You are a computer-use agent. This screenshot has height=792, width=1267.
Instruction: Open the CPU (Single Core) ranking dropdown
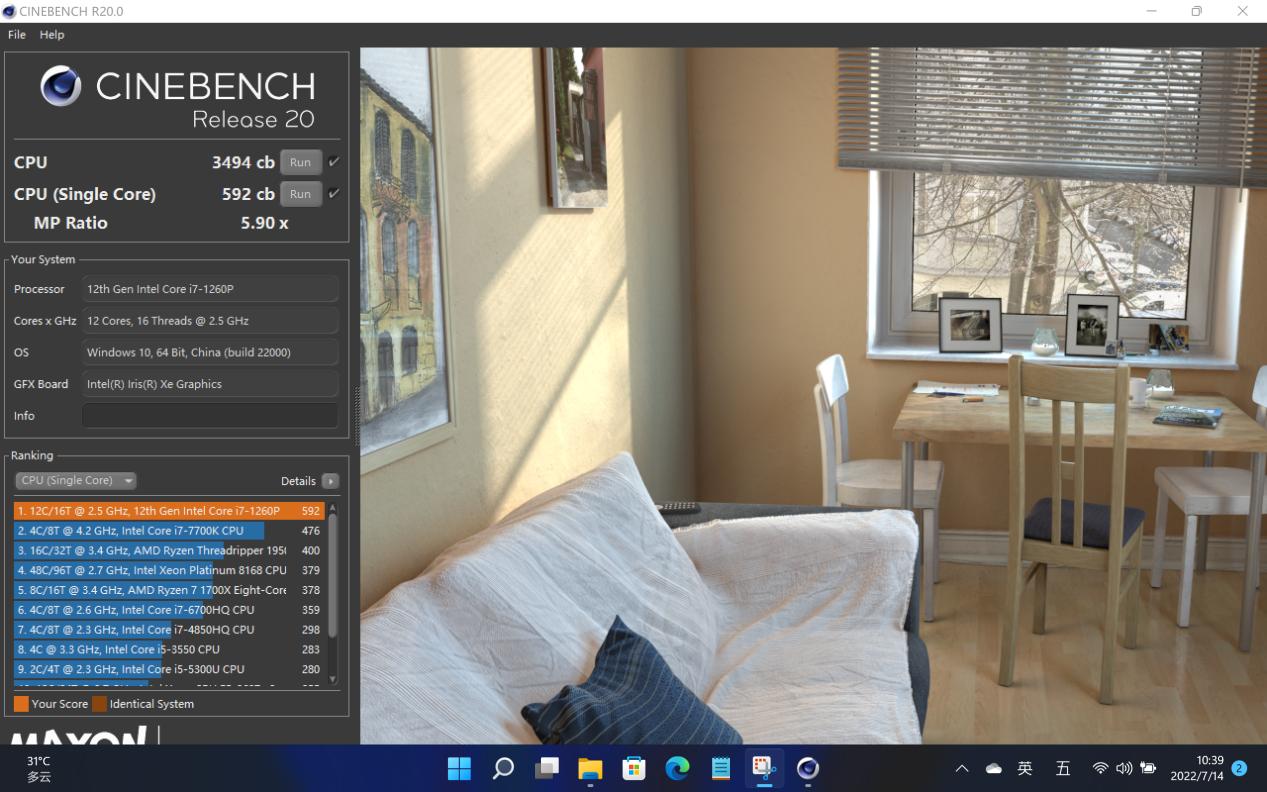point(76,481)
